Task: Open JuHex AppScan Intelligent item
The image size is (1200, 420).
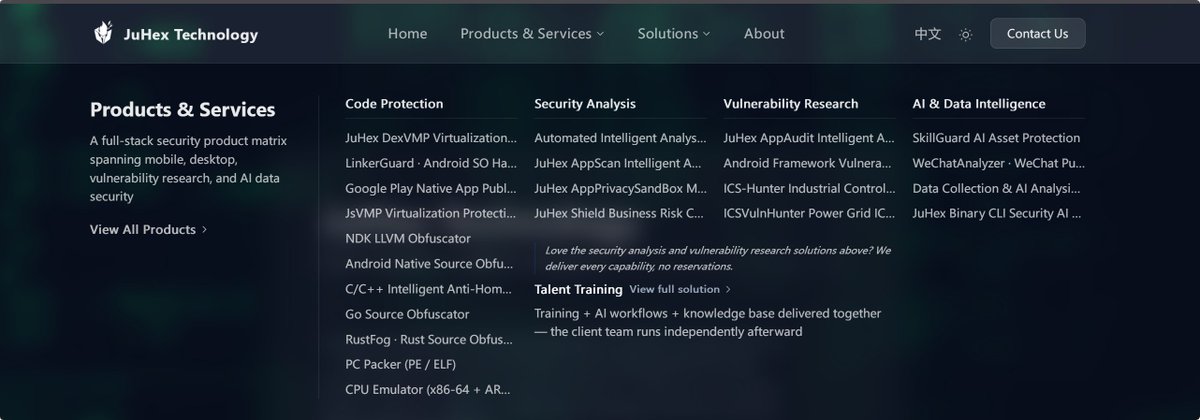Action: coord(618,163)
